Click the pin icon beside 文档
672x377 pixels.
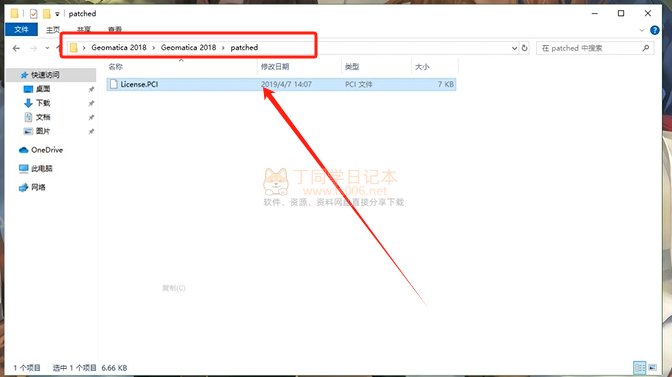(91, 117)
